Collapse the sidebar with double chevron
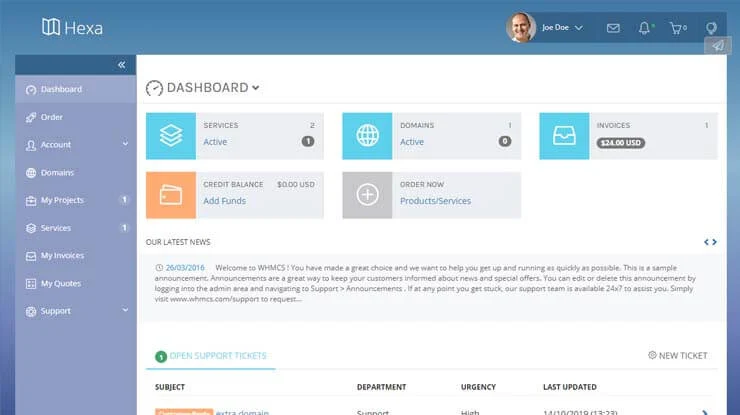 point(122,65)
